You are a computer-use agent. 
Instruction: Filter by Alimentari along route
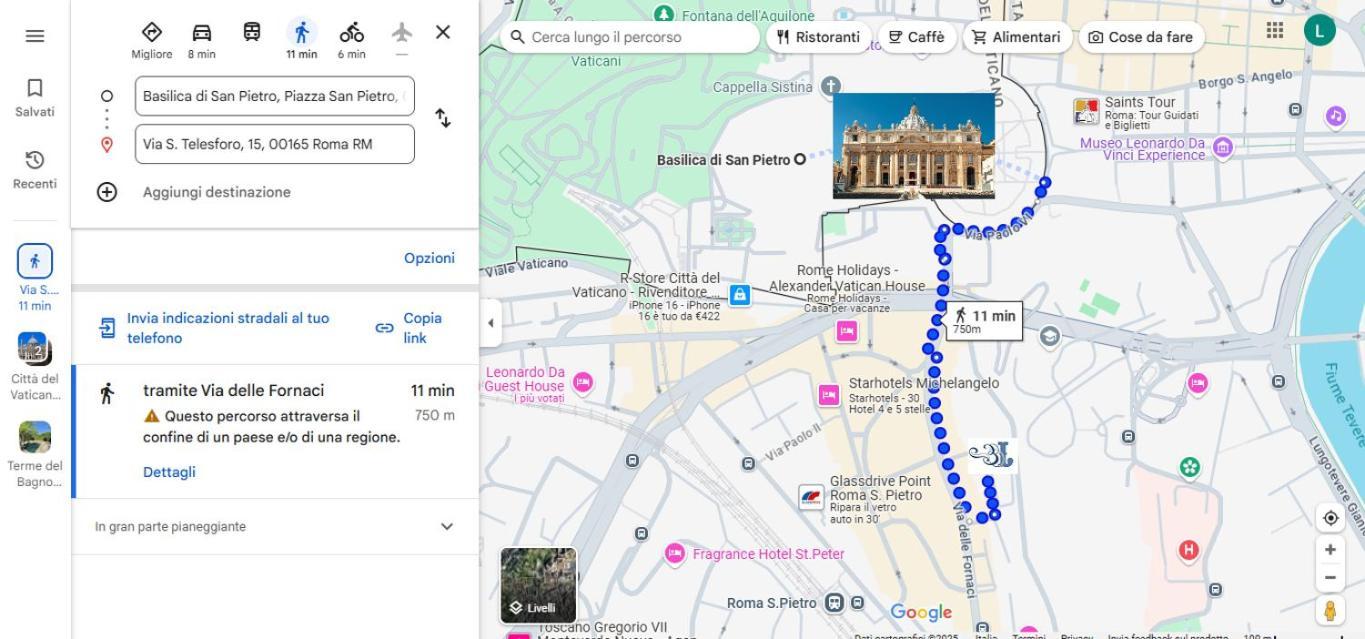(x=1016, y=37)
